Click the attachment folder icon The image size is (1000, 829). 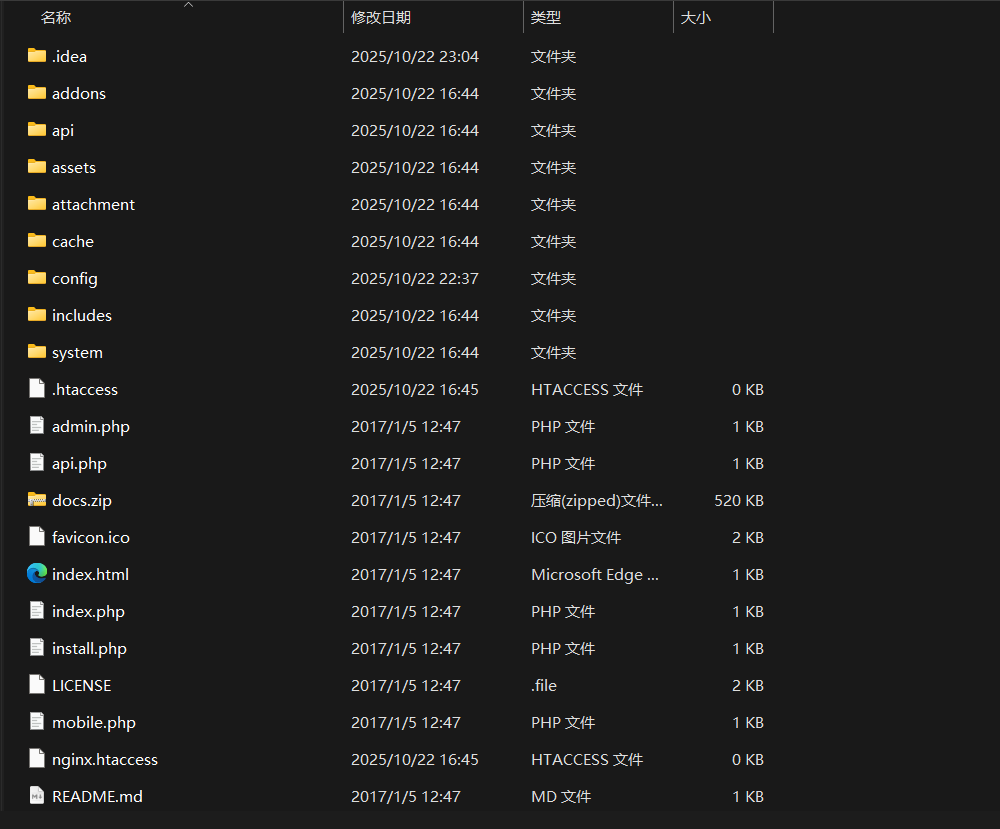point(37,204)
